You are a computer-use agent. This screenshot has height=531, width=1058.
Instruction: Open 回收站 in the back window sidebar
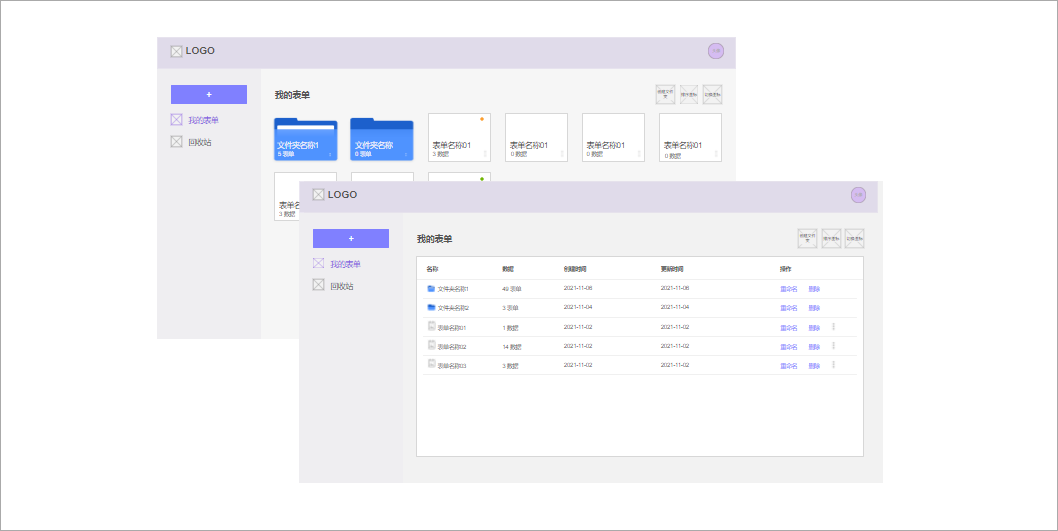(199, 142)
